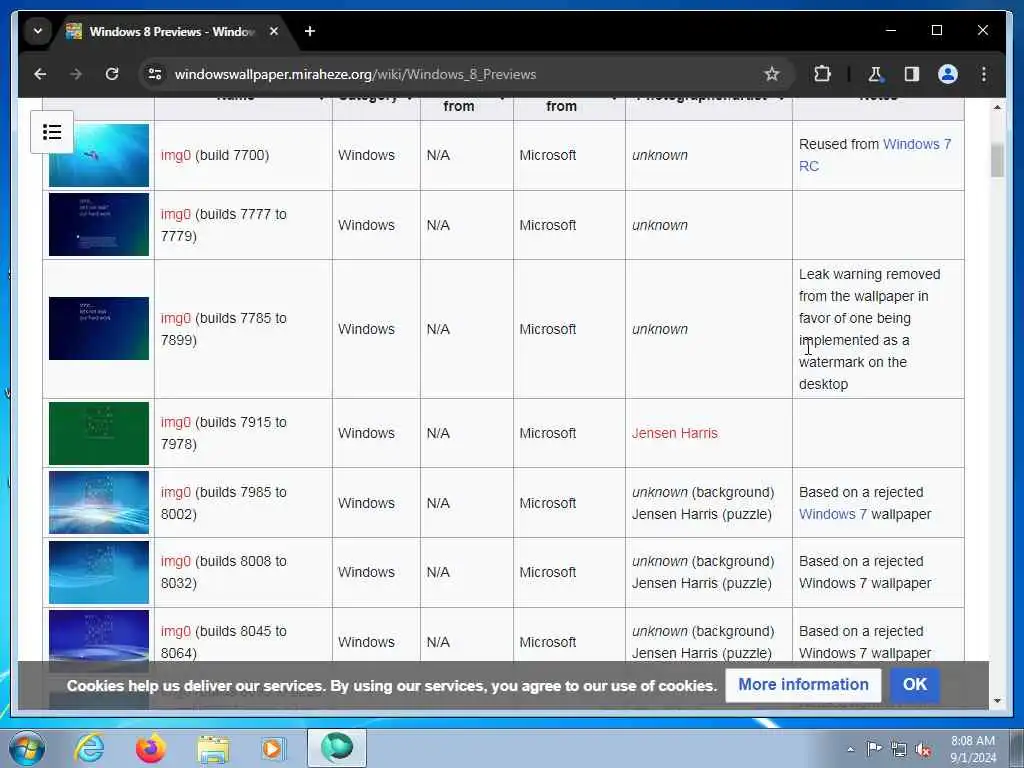Open the builds 7985 to 8002 wallpaper thumbnail
Image resolution: width=1024 pixels, height=768 pixels.
(x=99, y=503)
